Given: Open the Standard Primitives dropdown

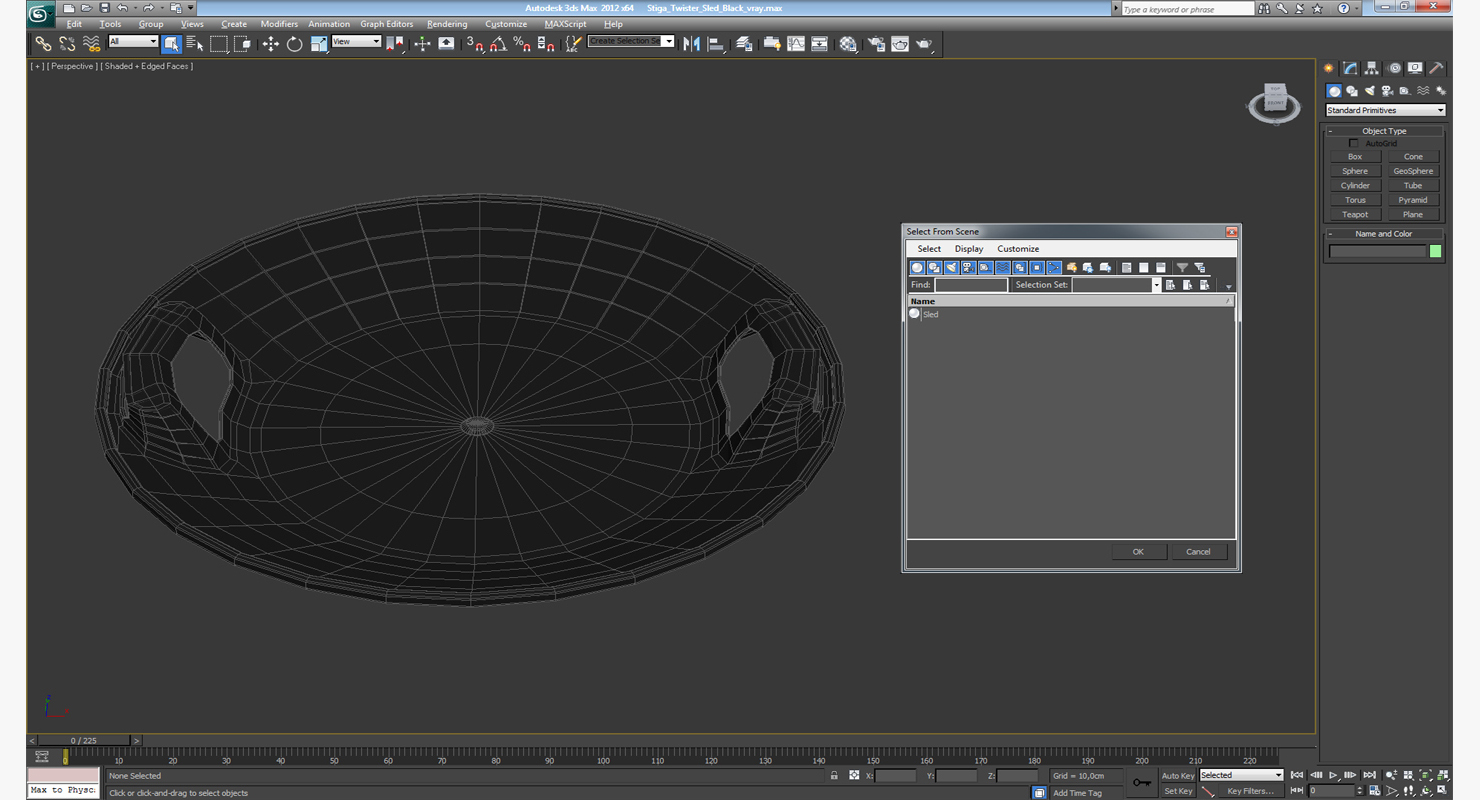Looking at the screenshot, I should coord(1385,110).
